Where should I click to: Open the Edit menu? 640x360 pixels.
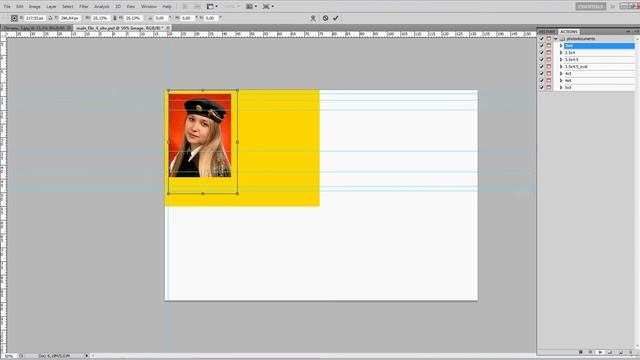point(20,7)
